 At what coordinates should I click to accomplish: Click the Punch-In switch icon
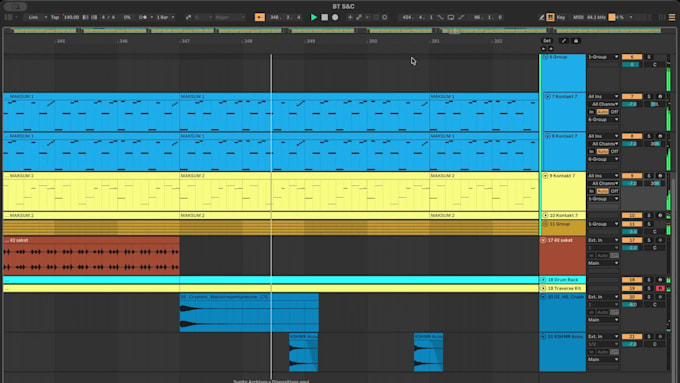440,17
